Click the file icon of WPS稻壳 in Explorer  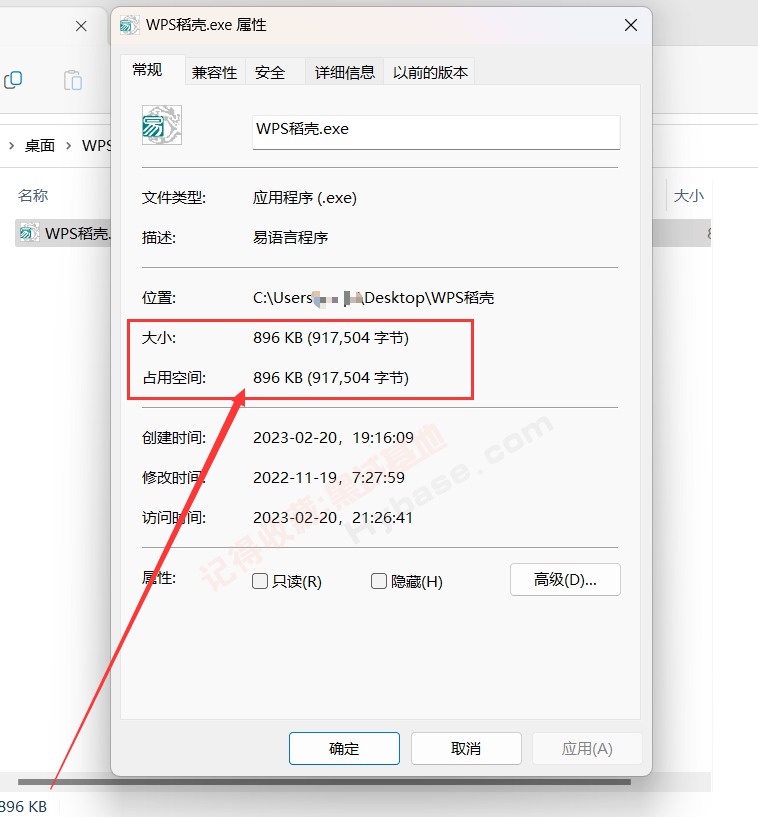coord(29,232)
